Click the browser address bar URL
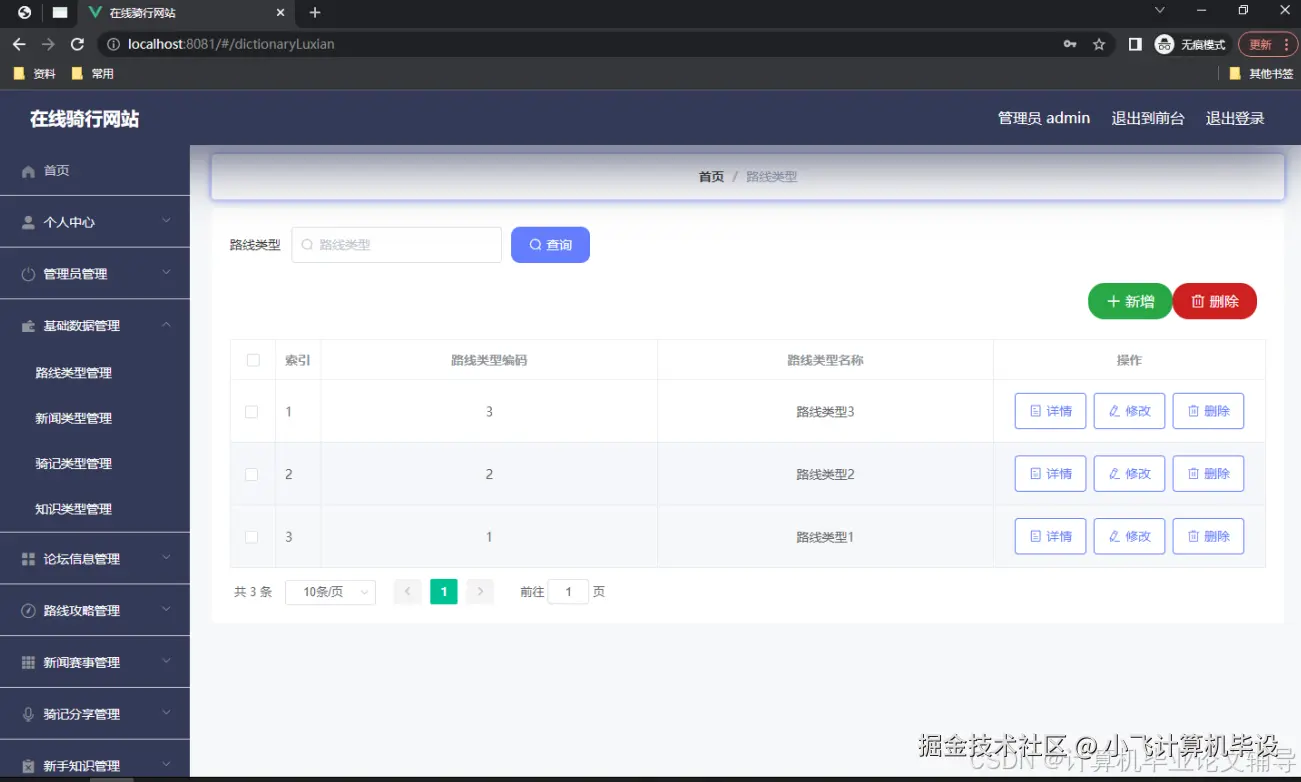 pos(231,44)
